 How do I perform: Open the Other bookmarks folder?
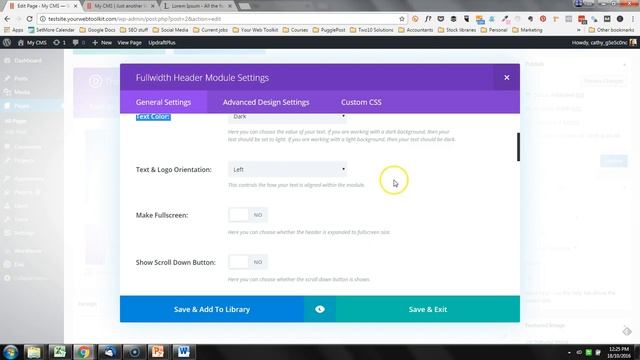click(x=611, y=30)
